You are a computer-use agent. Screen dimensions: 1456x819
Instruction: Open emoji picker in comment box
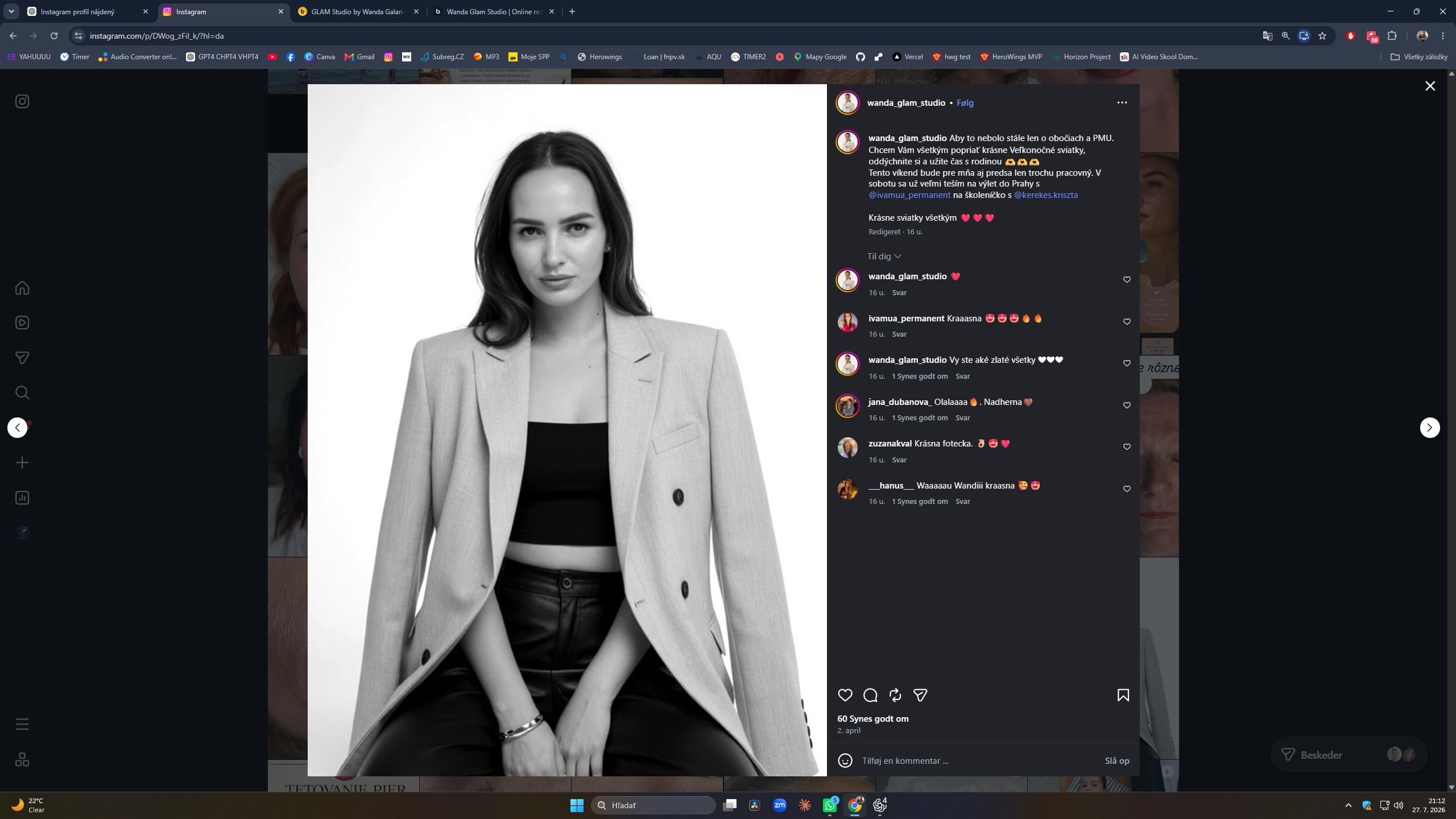tap(845, 760)
